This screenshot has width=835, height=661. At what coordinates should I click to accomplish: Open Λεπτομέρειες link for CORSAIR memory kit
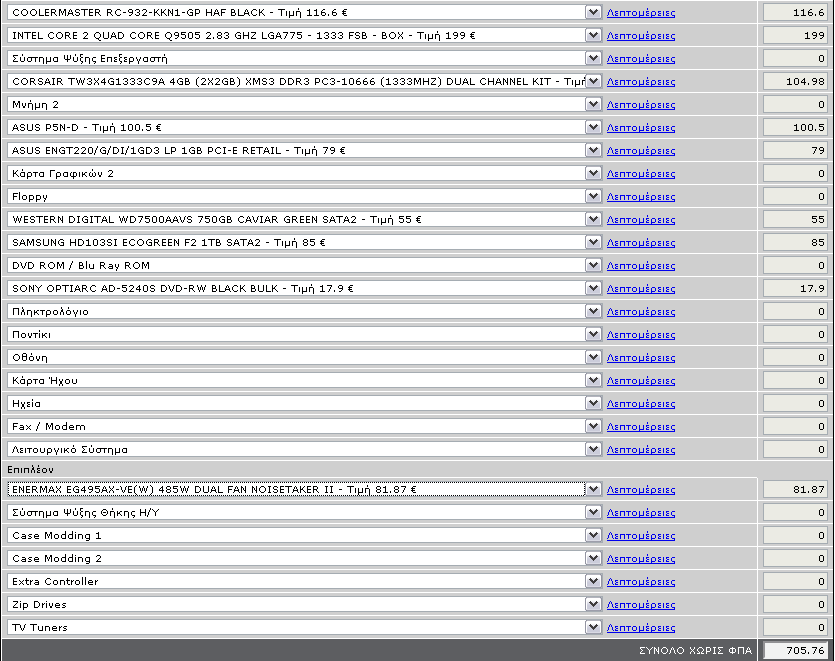point(641,82)
